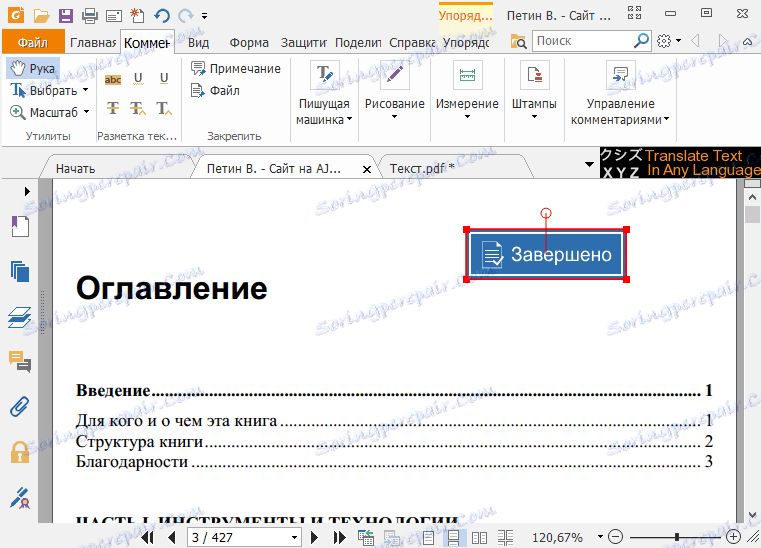Expand the Штампы dropdown arrow

534,116
